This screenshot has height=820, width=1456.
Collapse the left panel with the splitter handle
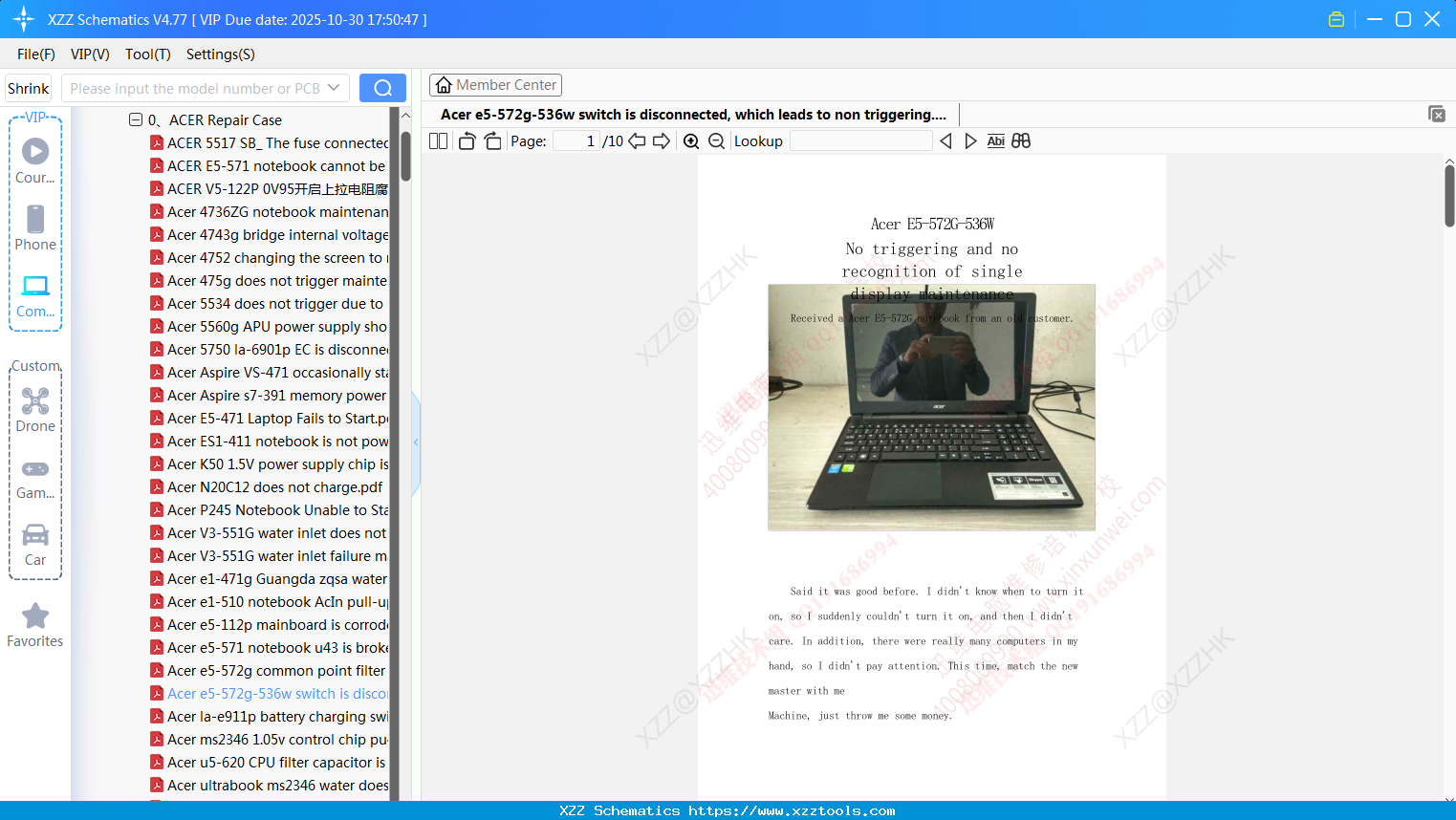coord(416,442)
